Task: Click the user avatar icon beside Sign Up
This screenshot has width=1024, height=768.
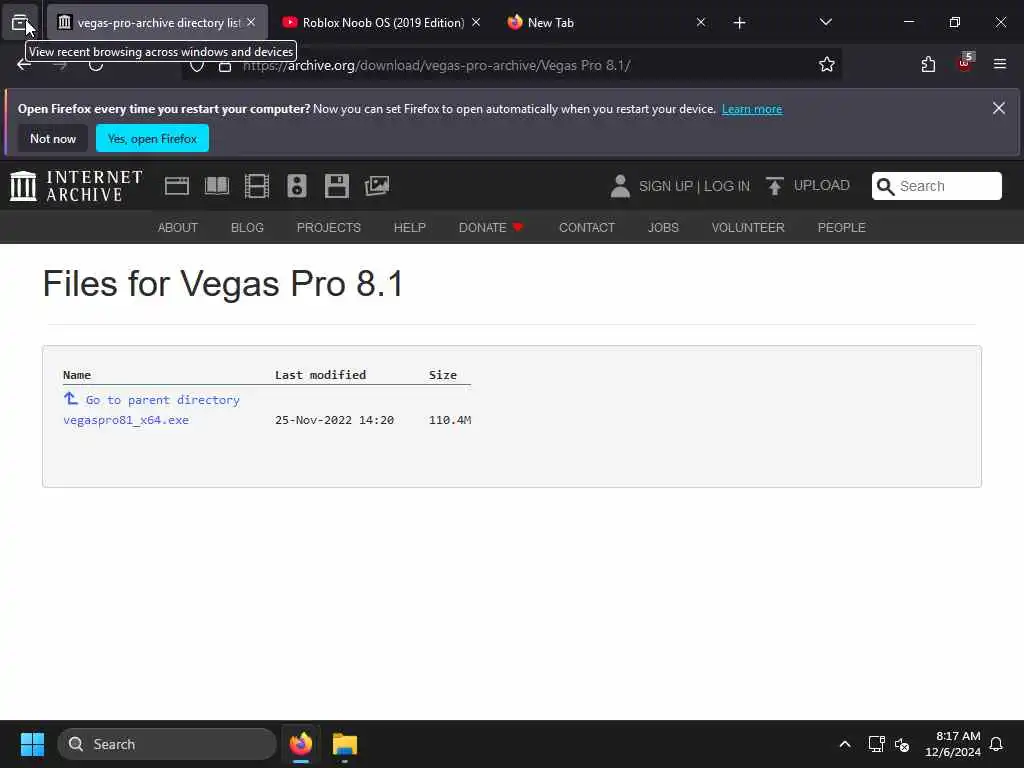Action: click(x=620, y=186)
